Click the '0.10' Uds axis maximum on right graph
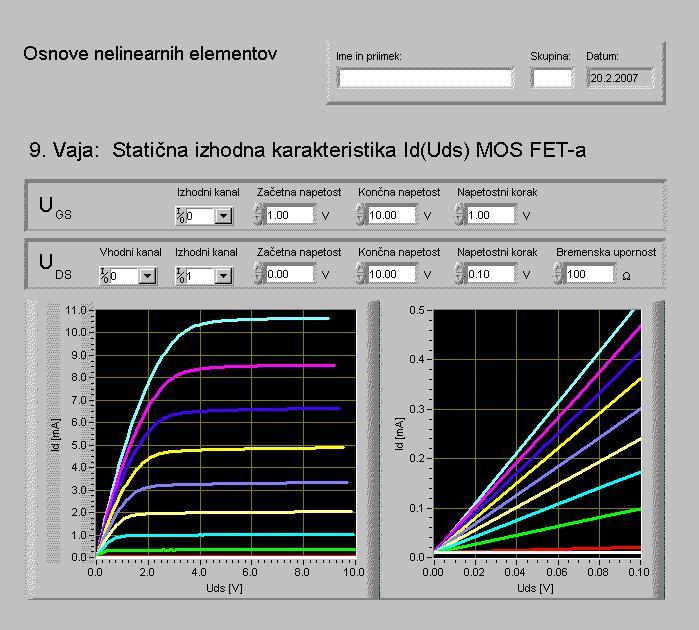 (639, 572)
